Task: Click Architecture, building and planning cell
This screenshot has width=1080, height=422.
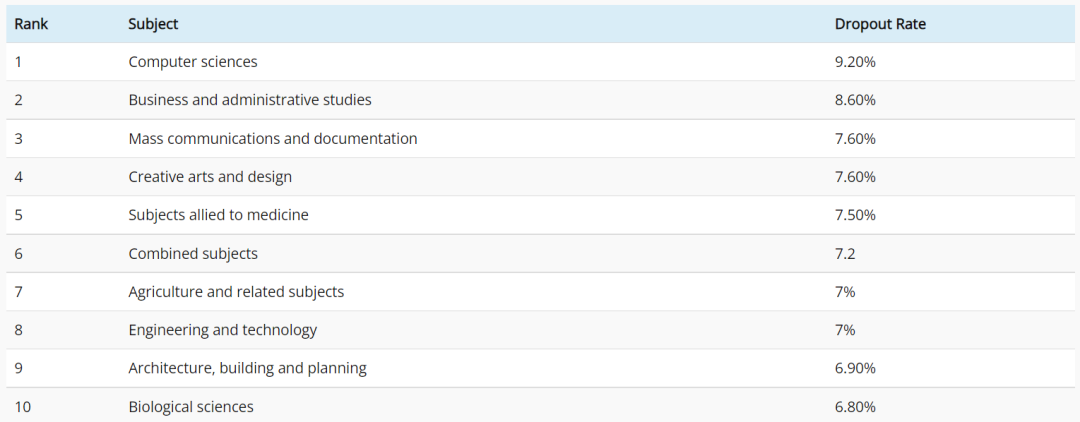Action: click(x=247, y=368)
